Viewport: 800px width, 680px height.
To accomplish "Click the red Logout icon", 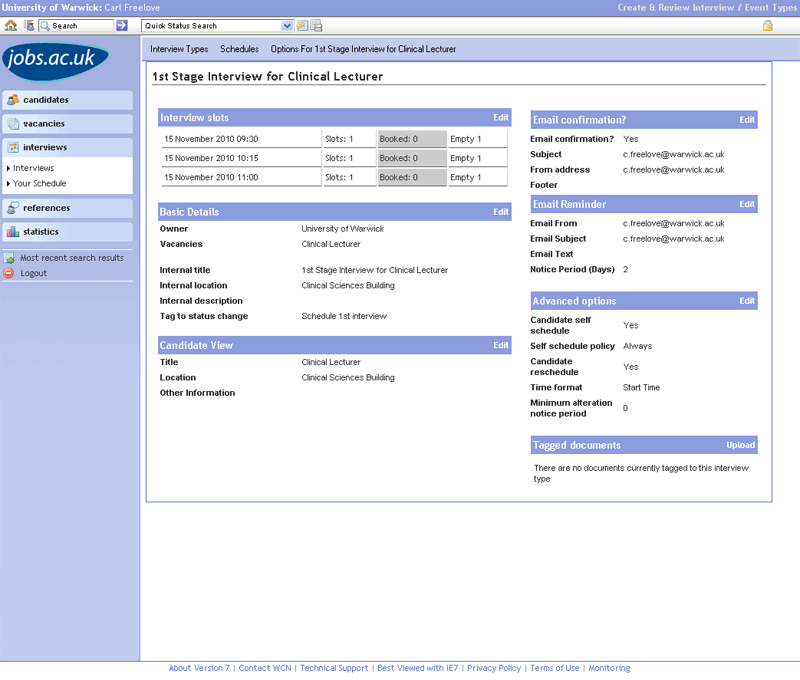I will coord(9,273).
